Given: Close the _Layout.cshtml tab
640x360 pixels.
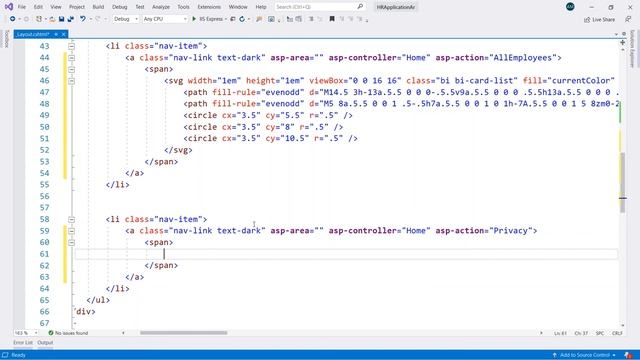Looking at the screenshot, I should point(64,34).
